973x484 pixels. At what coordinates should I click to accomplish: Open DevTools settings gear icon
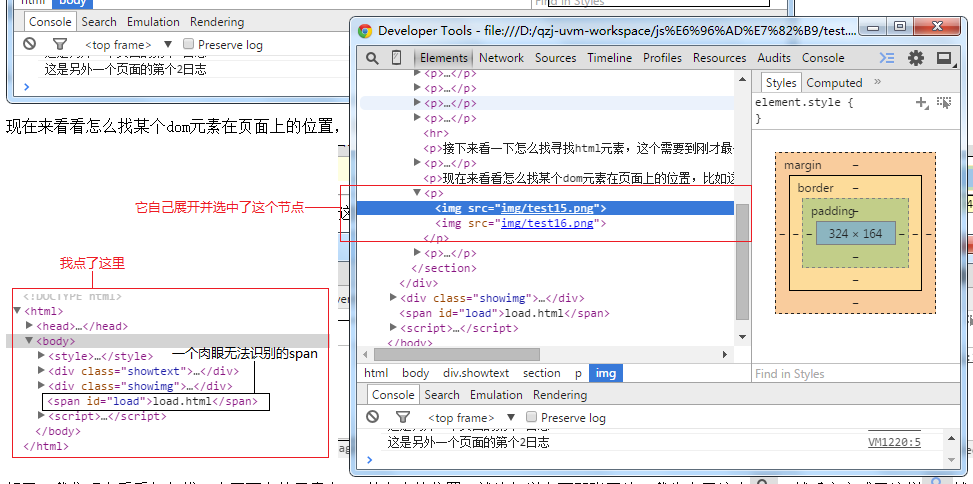pos(916,58)
